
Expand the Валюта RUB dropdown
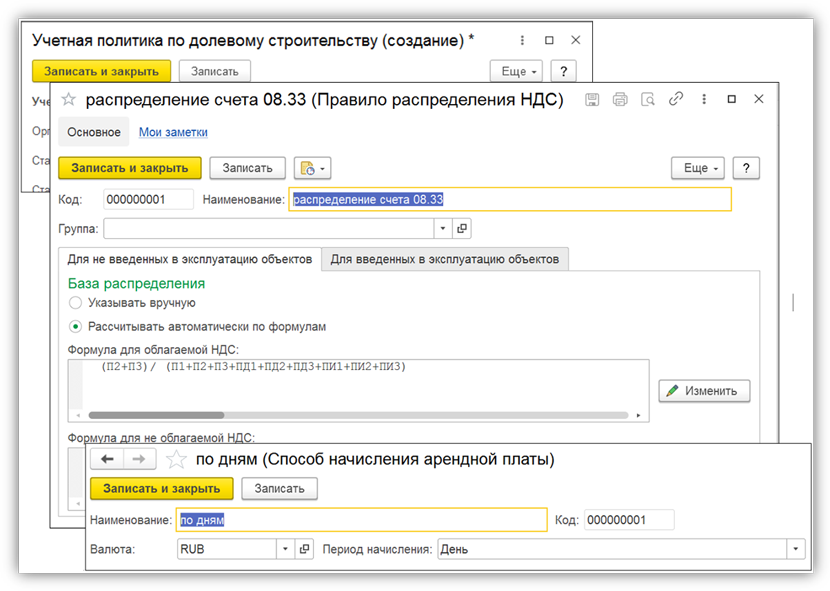click(285, 549)
